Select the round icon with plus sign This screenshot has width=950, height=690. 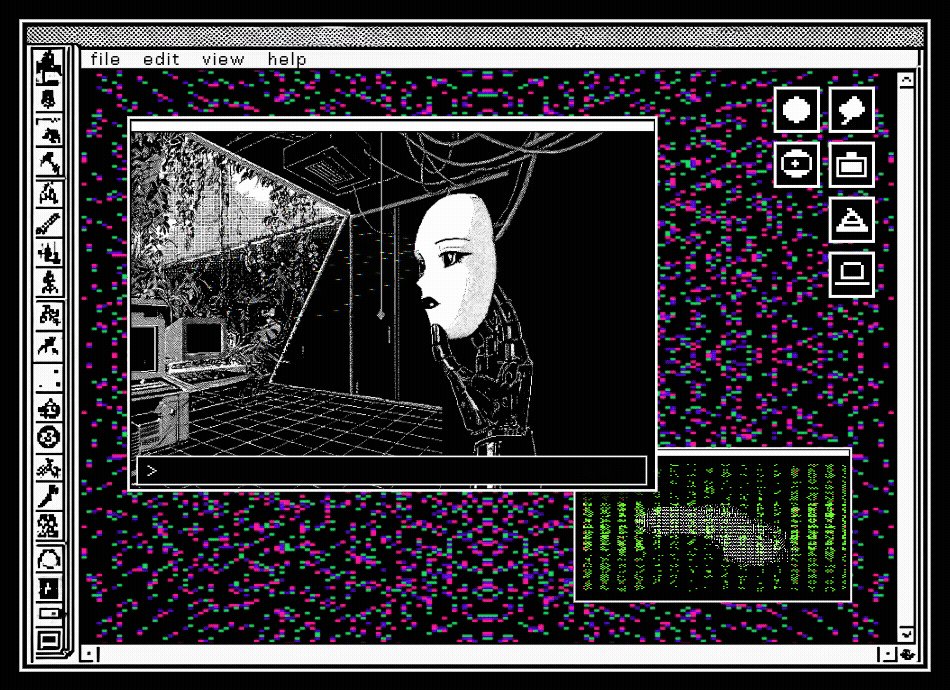pos(797,164)
